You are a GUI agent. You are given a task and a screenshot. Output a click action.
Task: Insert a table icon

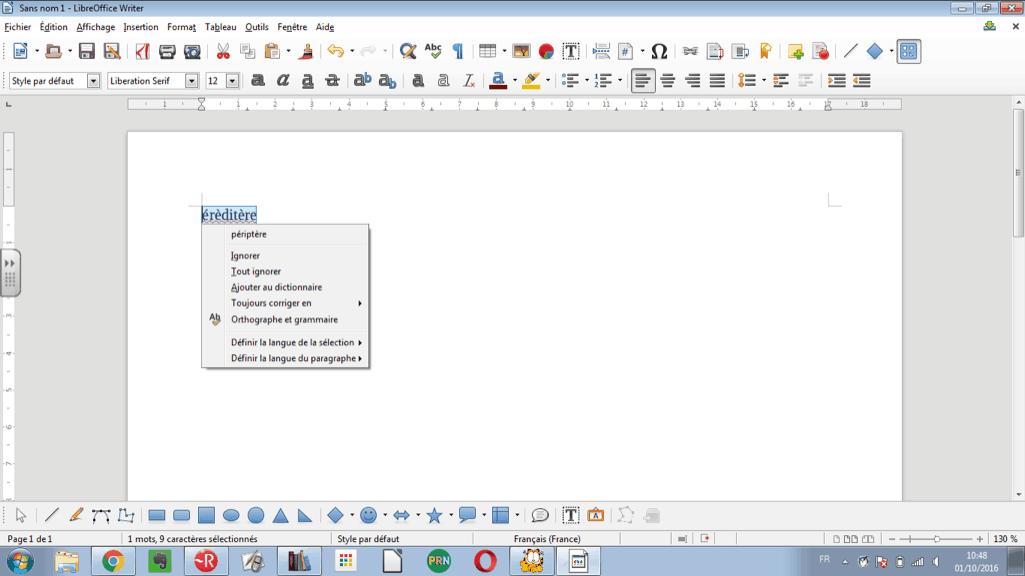pos(487,51)
